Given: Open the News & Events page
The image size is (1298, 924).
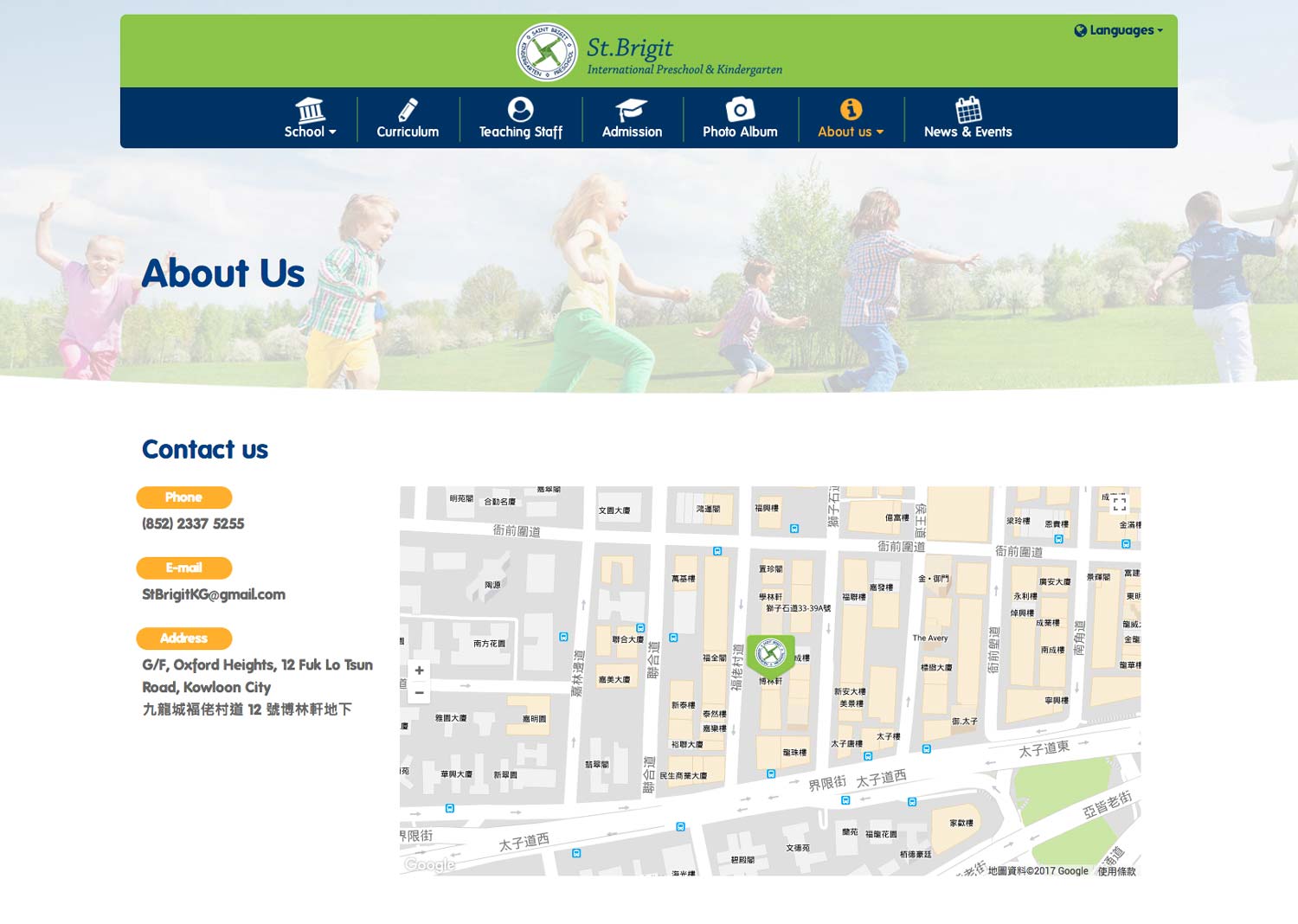Looking at the screenshot, I should click(967, 119).
